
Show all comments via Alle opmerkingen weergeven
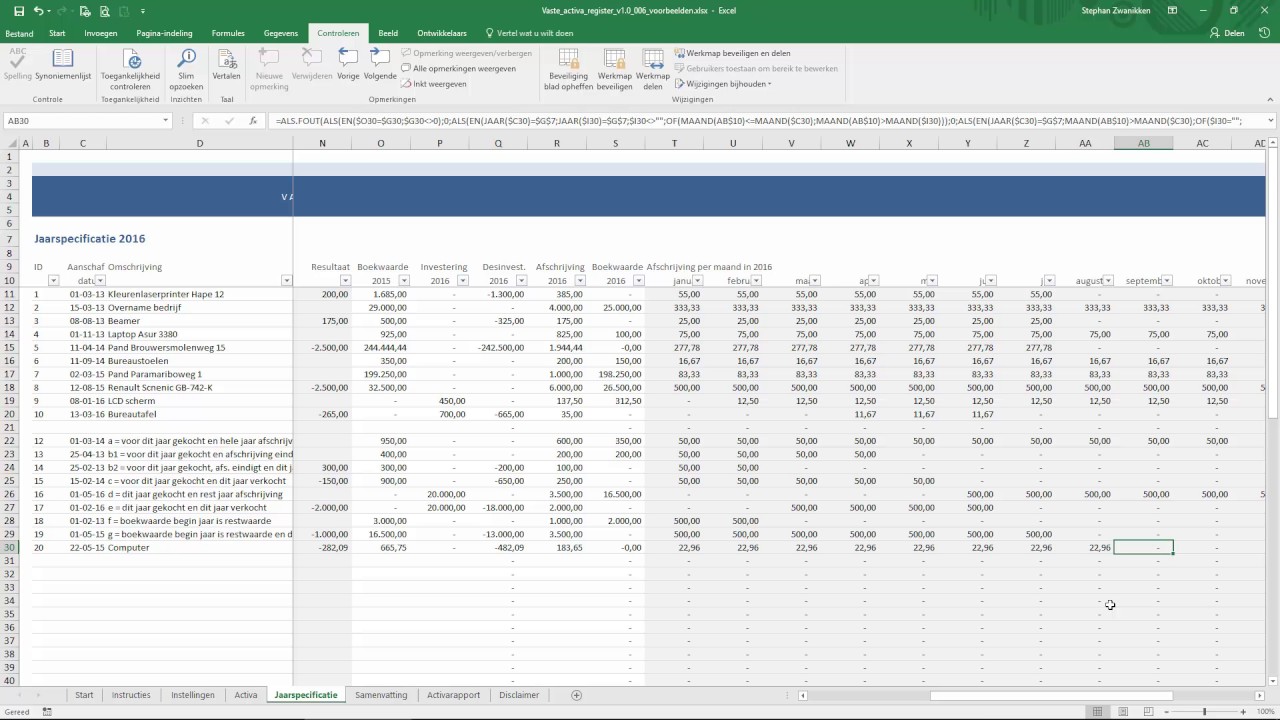point(459,69)
